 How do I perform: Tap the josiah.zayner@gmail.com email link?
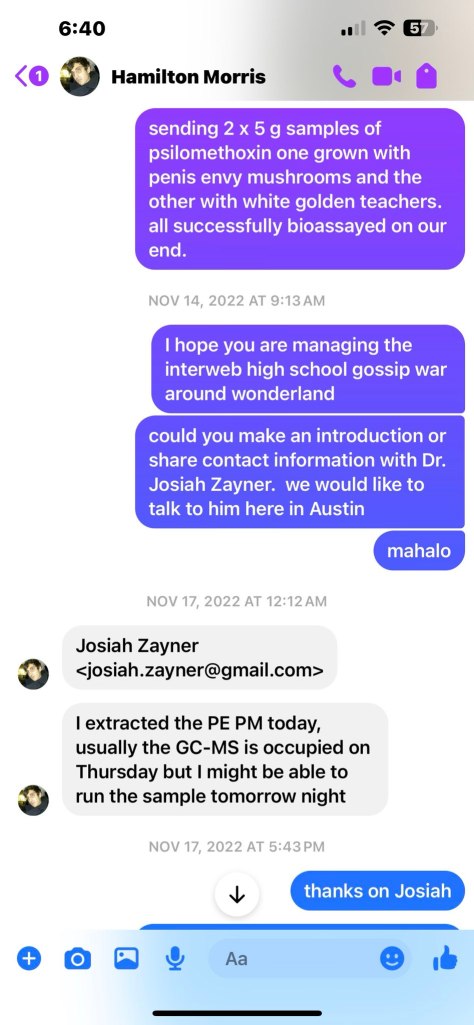pyautogui.click(x=200, y=669)
